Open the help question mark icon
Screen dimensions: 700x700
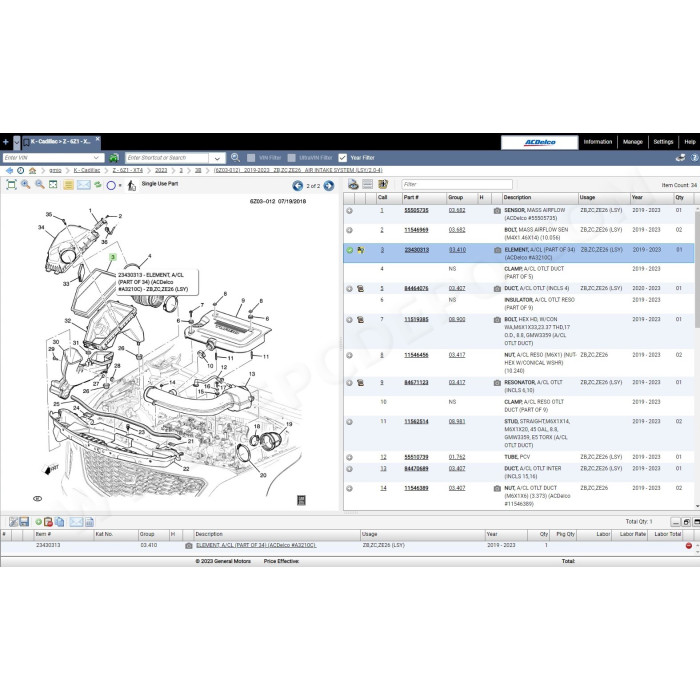tap(695, 158)
